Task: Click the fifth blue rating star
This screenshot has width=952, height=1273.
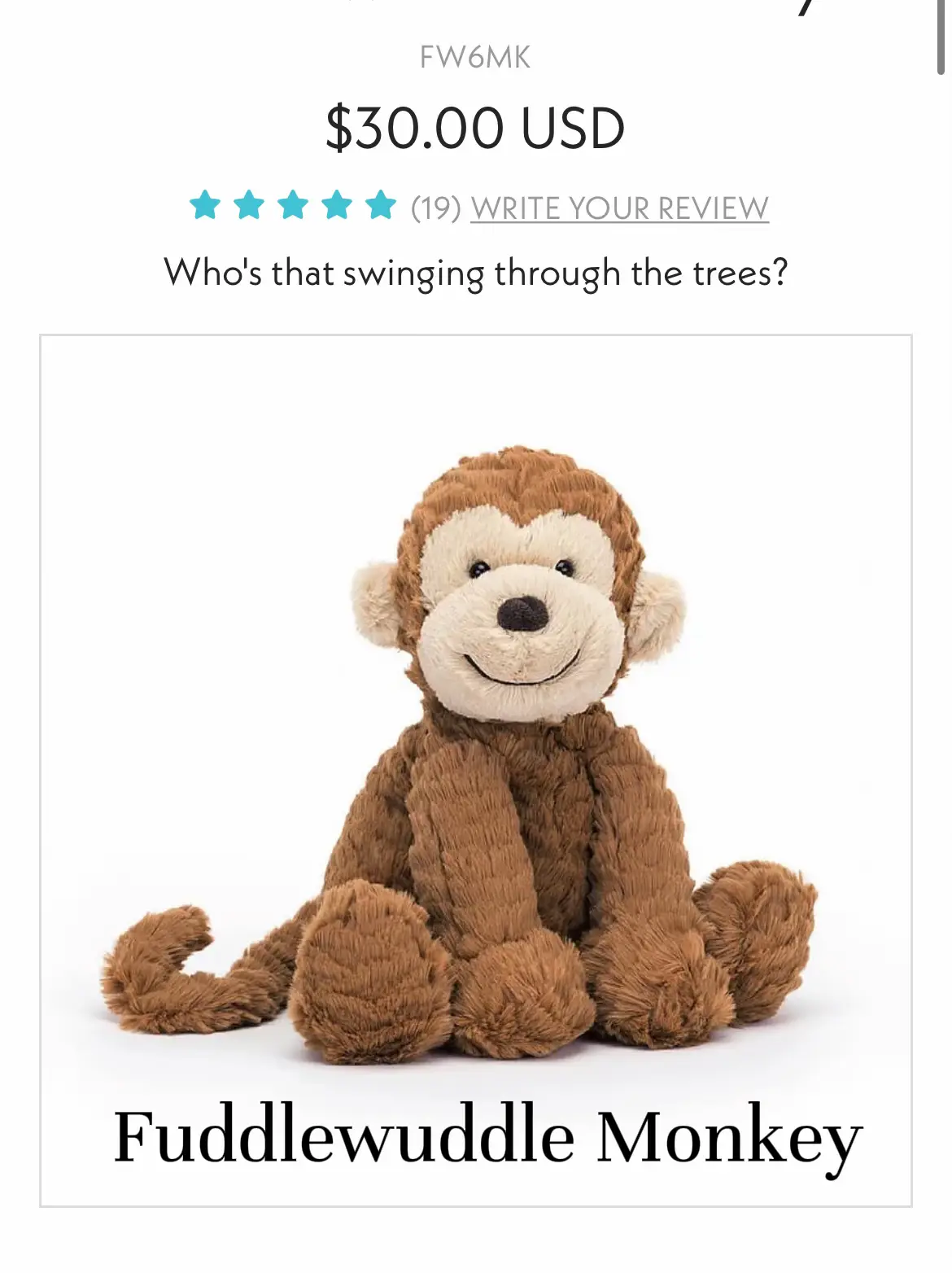Action: click(381, 206)
